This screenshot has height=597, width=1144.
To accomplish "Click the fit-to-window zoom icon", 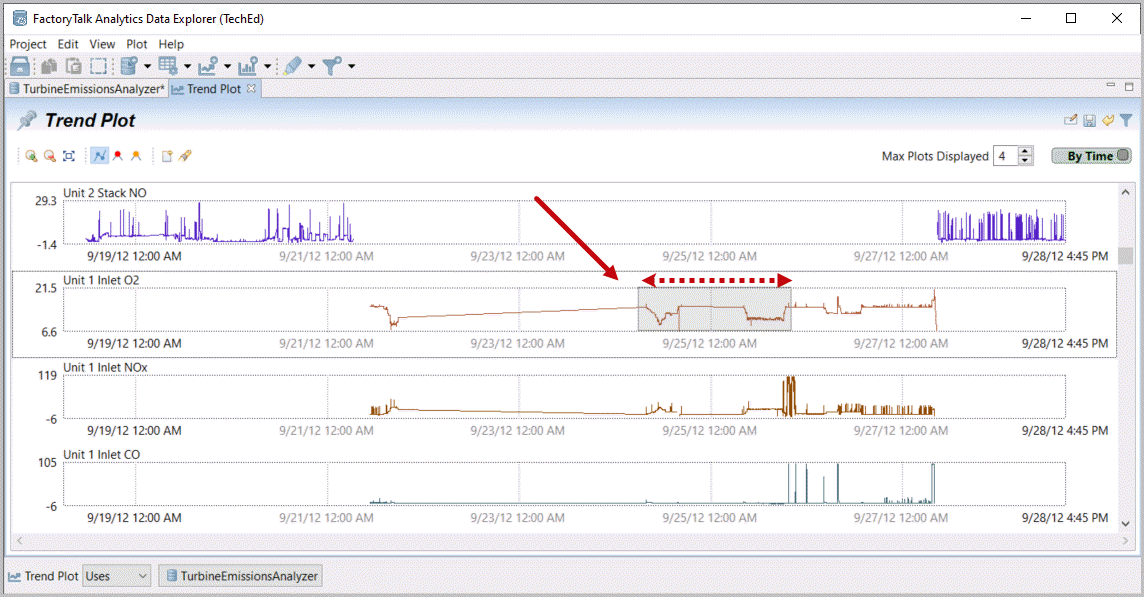I will pos(68,156).
